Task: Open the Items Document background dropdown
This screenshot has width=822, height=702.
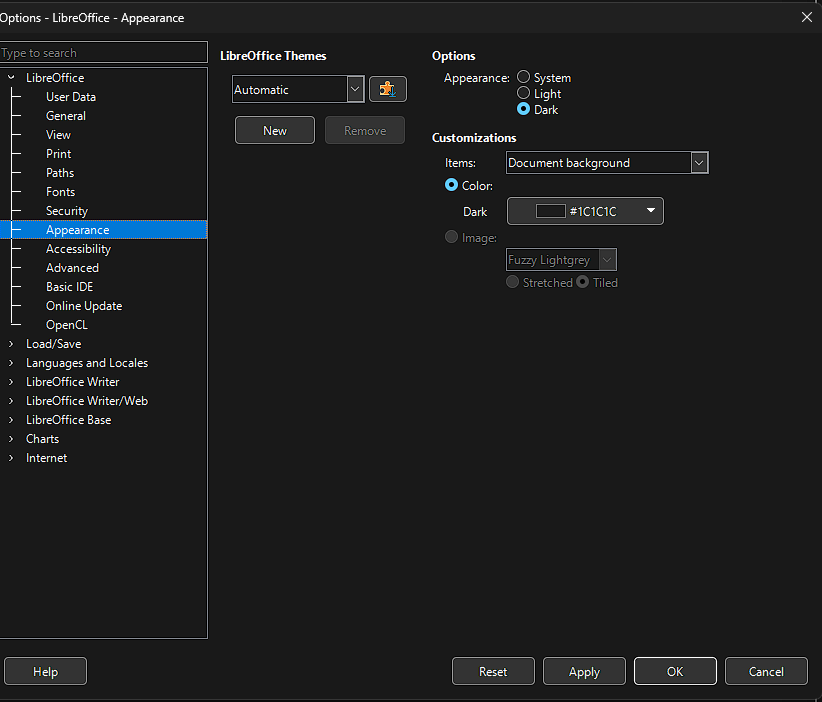Action: tap(607, 163)
